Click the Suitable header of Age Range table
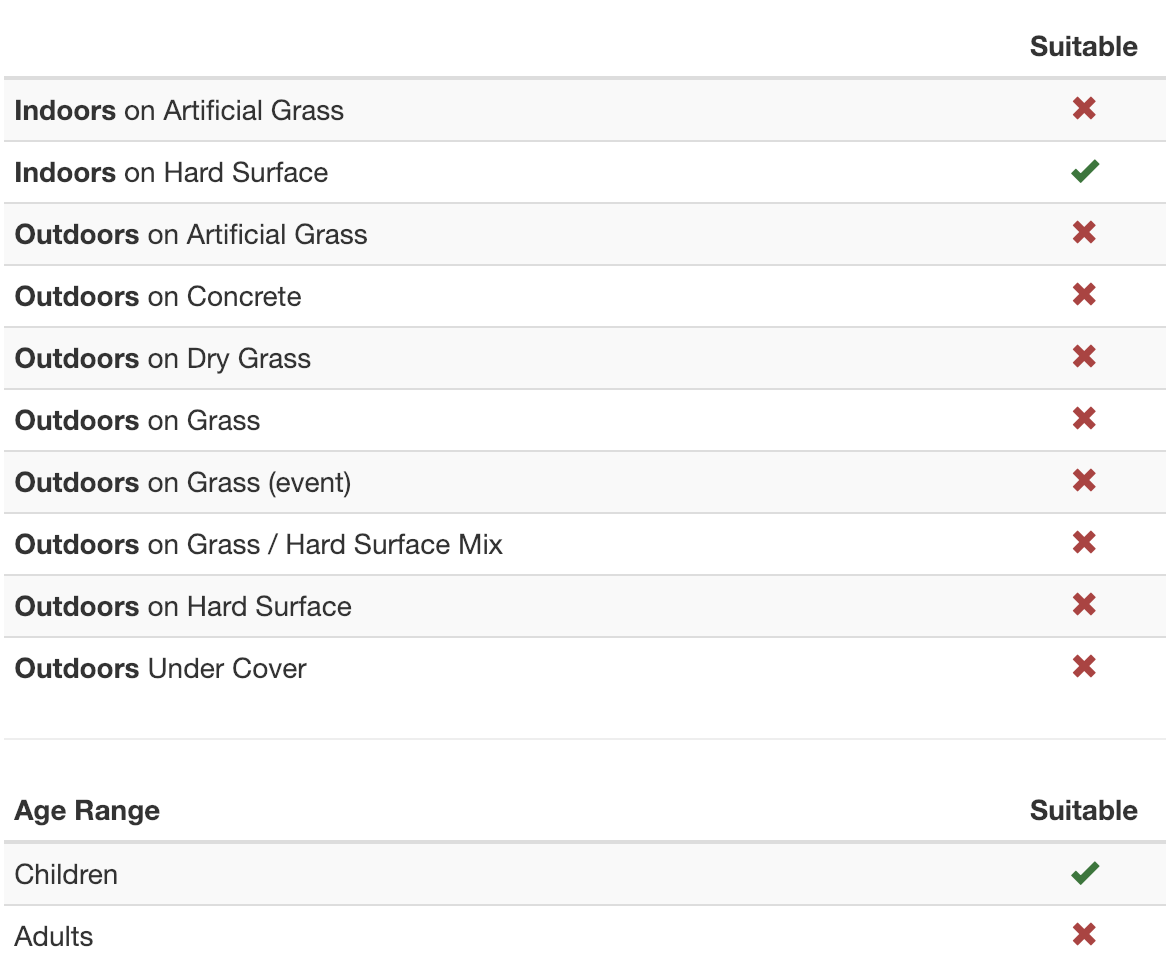Image resolution: width=1166 pixels, height=980 pixels. coord(1083,811)
